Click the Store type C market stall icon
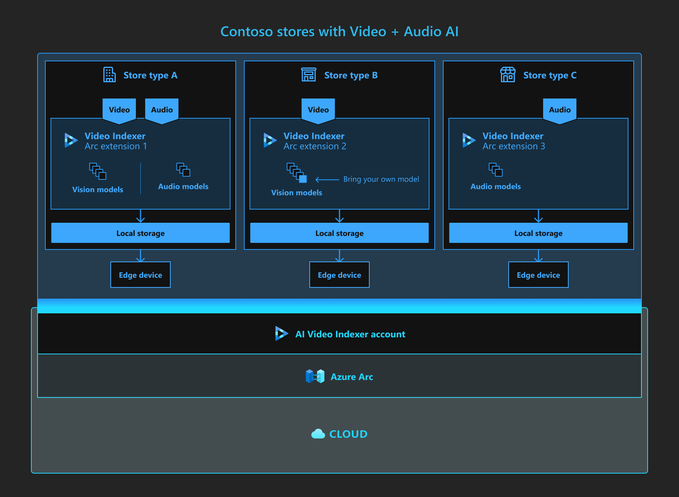 point(508,74)
